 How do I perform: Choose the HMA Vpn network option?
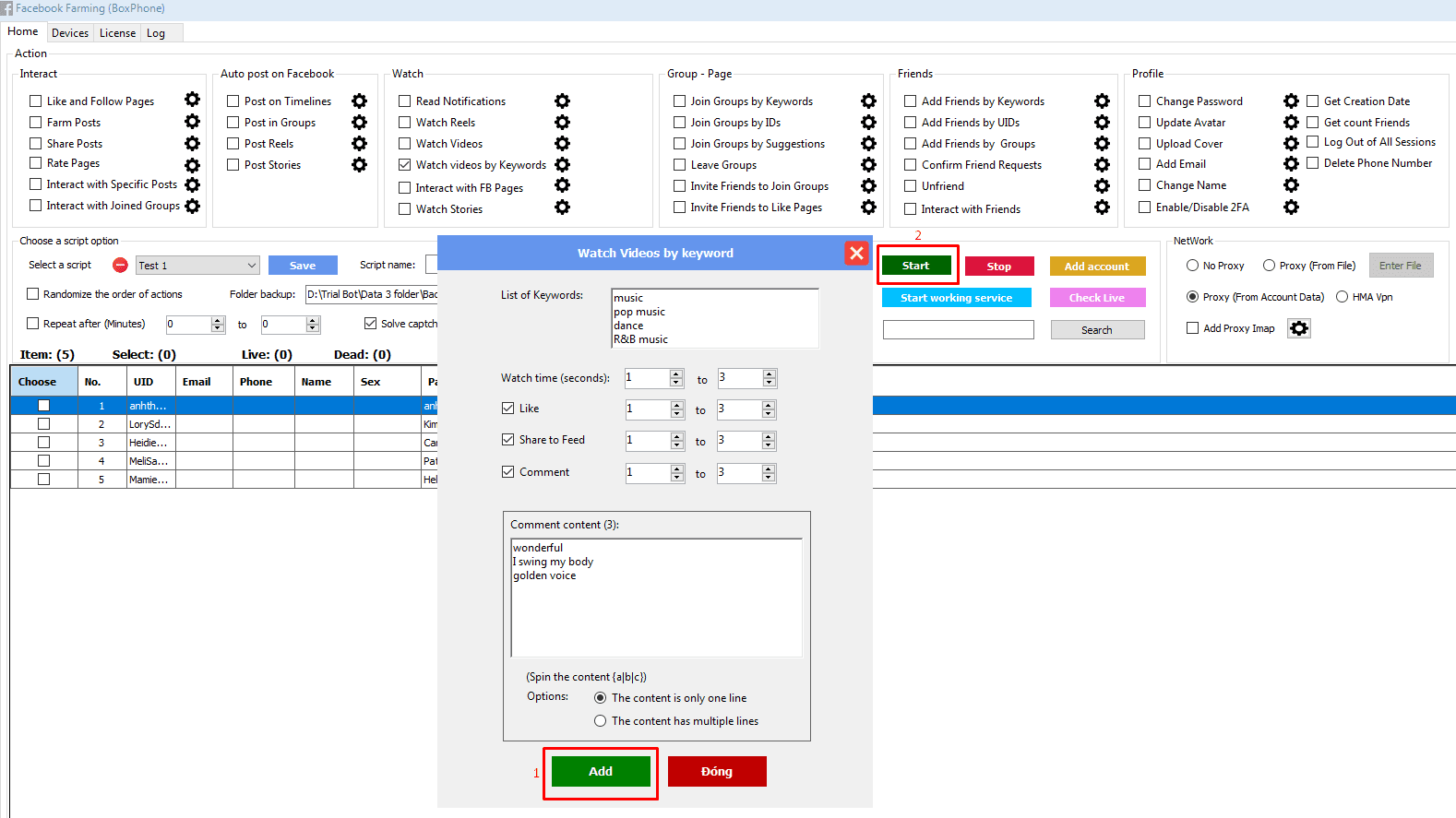click(x=1342, y=296)
